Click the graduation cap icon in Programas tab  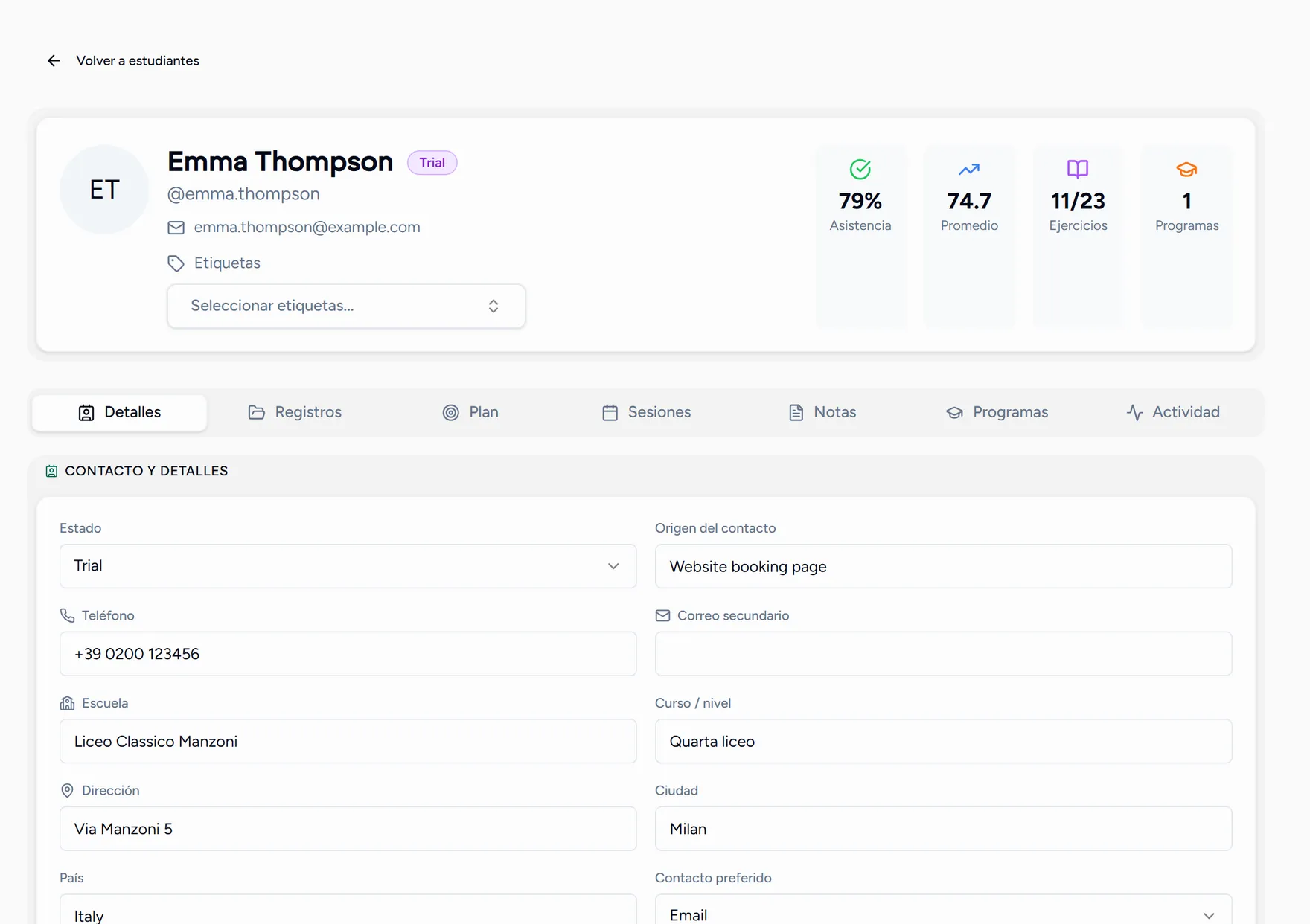click(x=955, y=413)
